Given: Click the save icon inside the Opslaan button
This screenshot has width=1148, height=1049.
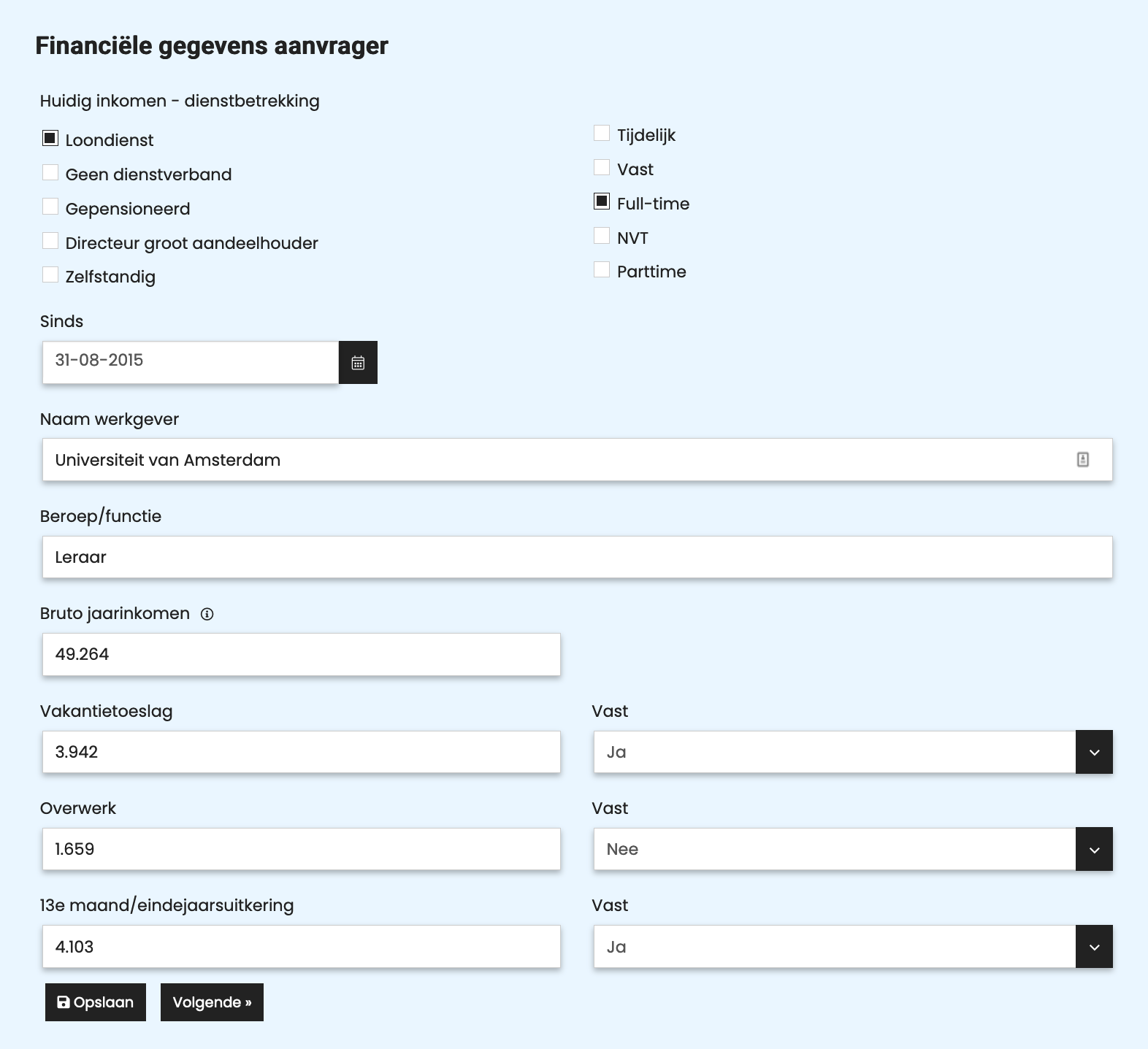Looking at the screenshot, I should click(65, 1002).
